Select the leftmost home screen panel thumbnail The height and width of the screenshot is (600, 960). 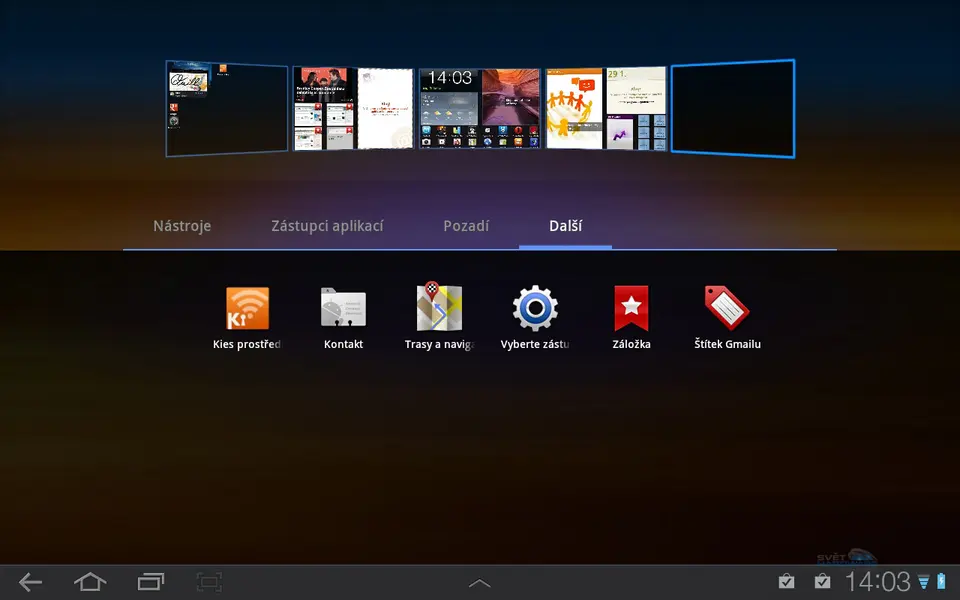pyautogui.click(x=227, y=109)
